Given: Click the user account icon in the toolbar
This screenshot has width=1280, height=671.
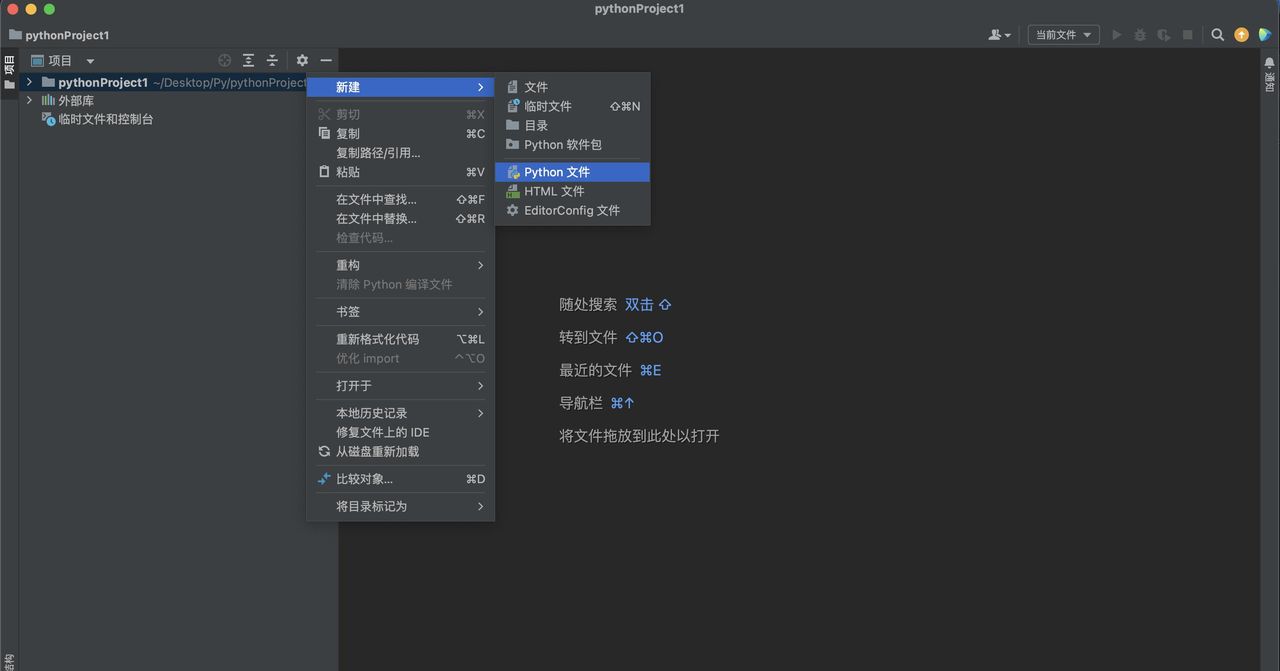Looking at the screenshot, I should [996, 34].
